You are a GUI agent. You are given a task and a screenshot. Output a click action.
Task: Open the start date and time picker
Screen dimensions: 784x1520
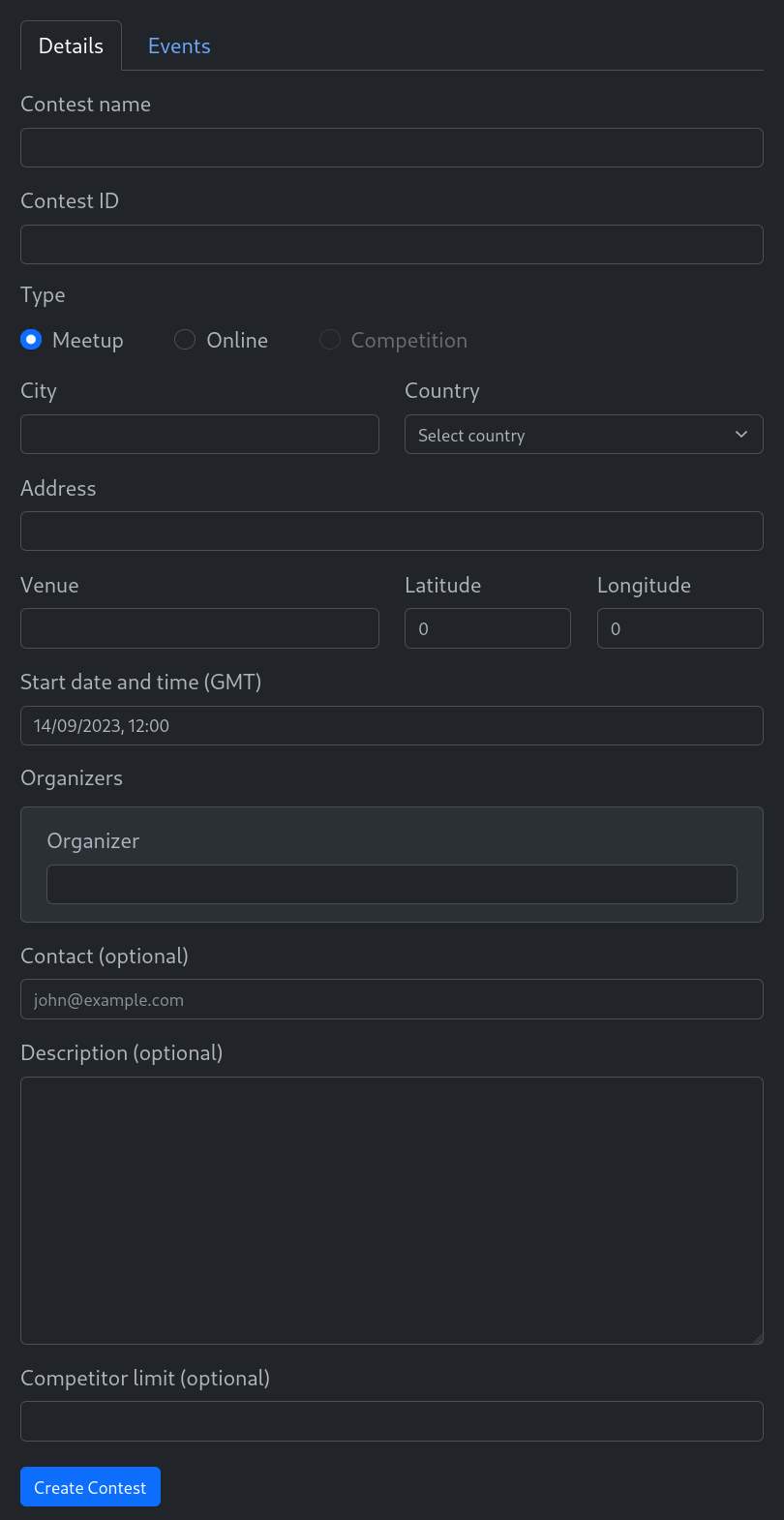click(x=391, y=725)
